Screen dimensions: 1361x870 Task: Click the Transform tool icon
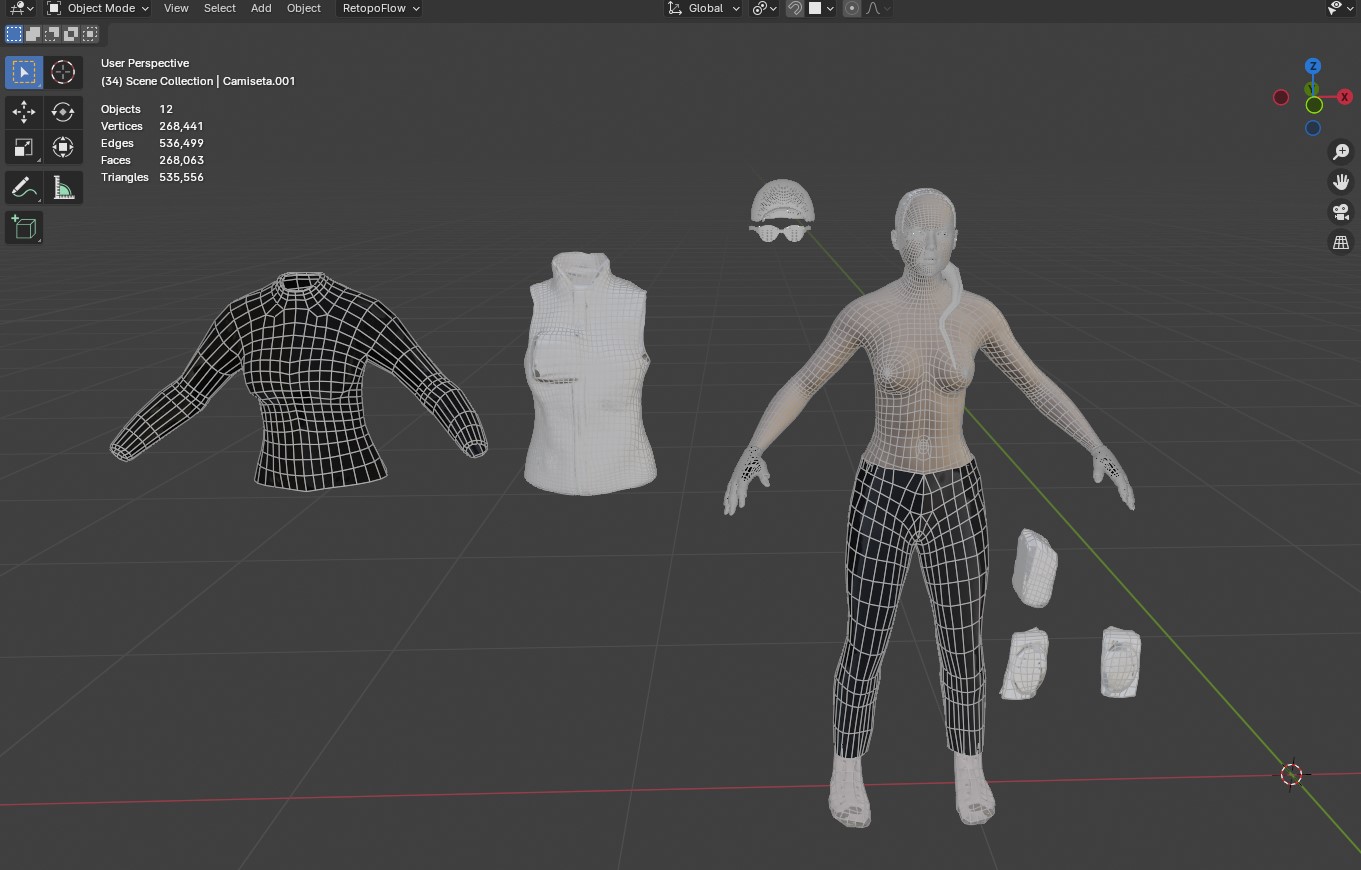click(x=62, y=148)
